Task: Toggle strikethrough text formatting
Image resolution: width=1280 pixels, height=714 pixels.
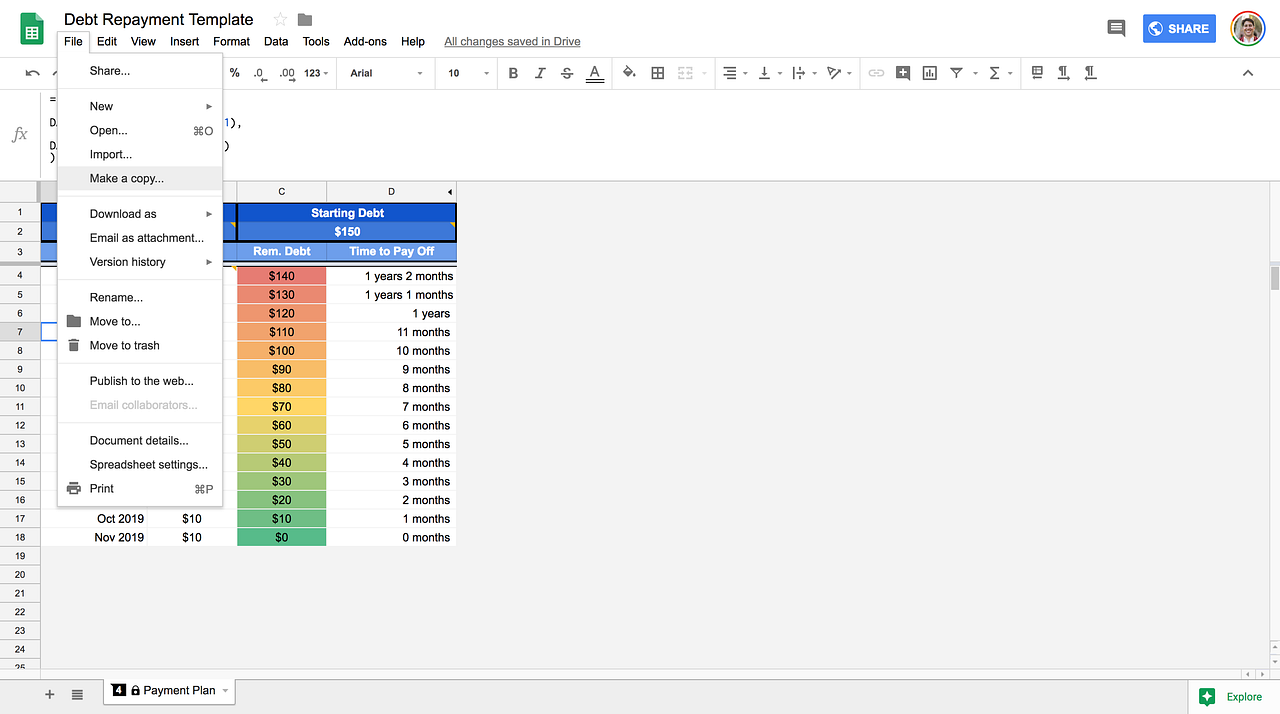Action: (x=567, y=73)
